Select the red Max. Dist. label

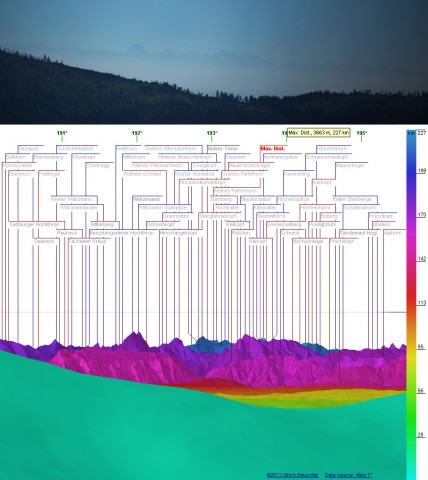pos(272,148)
